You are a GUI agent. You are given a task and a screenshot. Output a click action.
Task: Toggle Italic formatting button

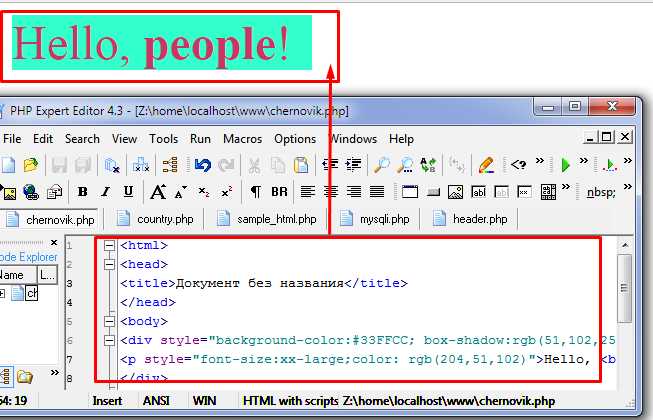pyautogui.click(x=105, y=192)
